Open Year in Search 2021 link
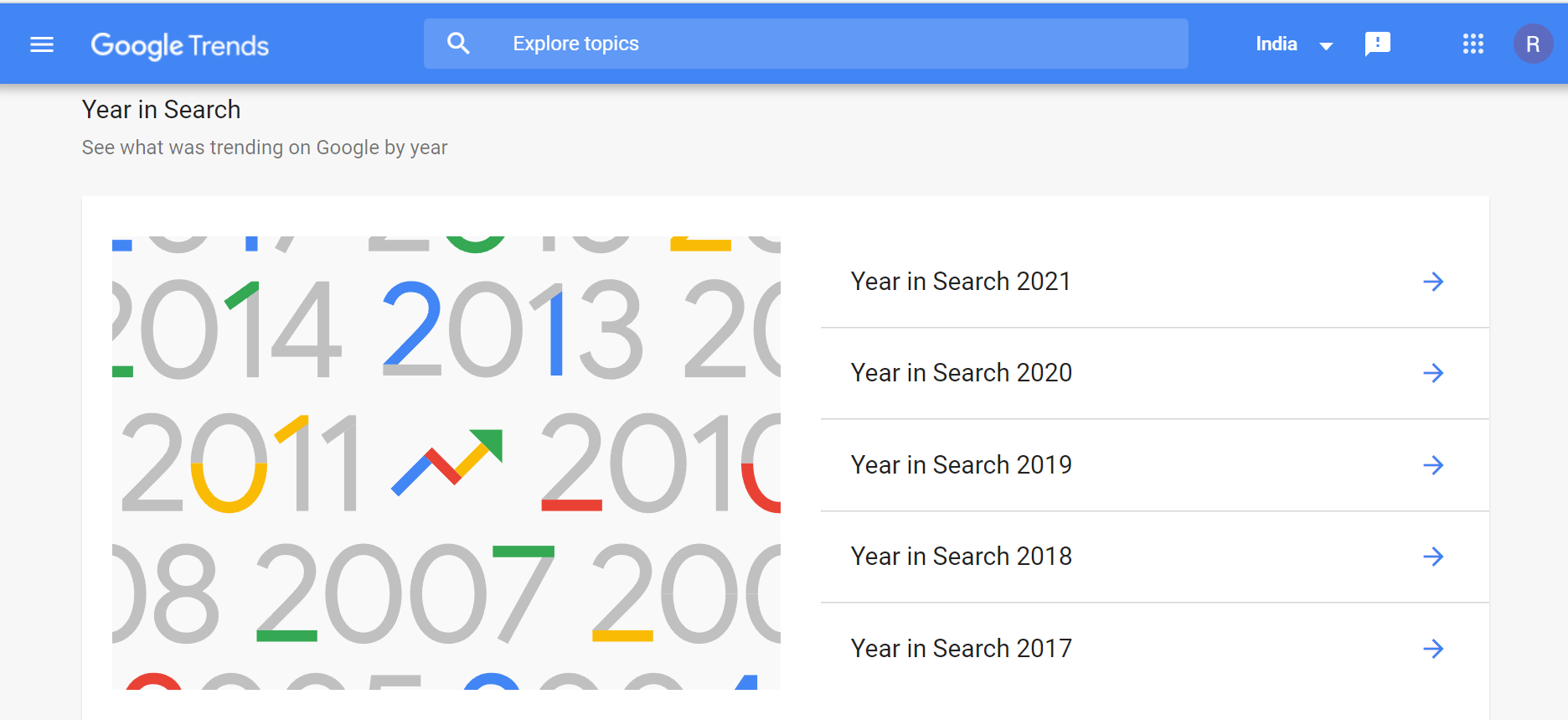1568x720 pixels. (x=1155, y=282)
